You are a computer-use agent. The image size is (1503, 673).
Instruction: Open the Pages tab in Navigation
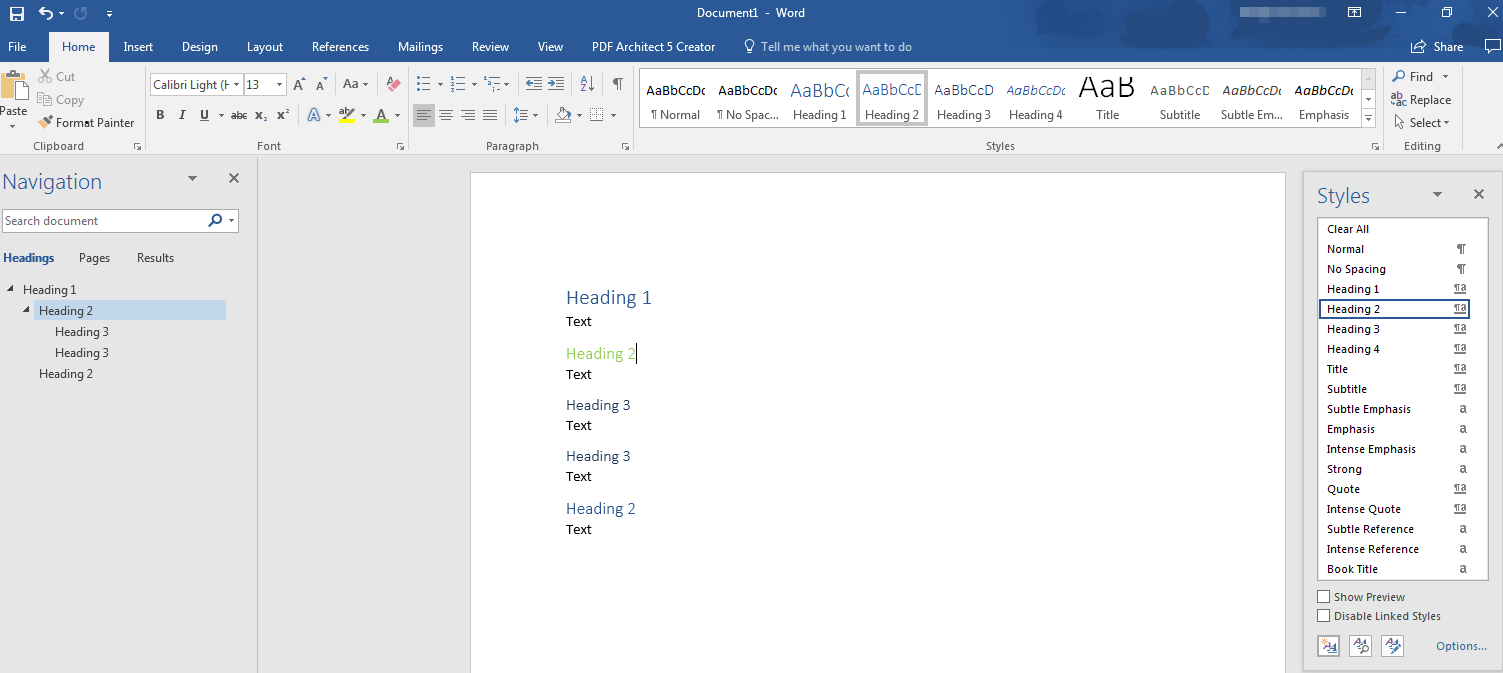pos(94,258)
